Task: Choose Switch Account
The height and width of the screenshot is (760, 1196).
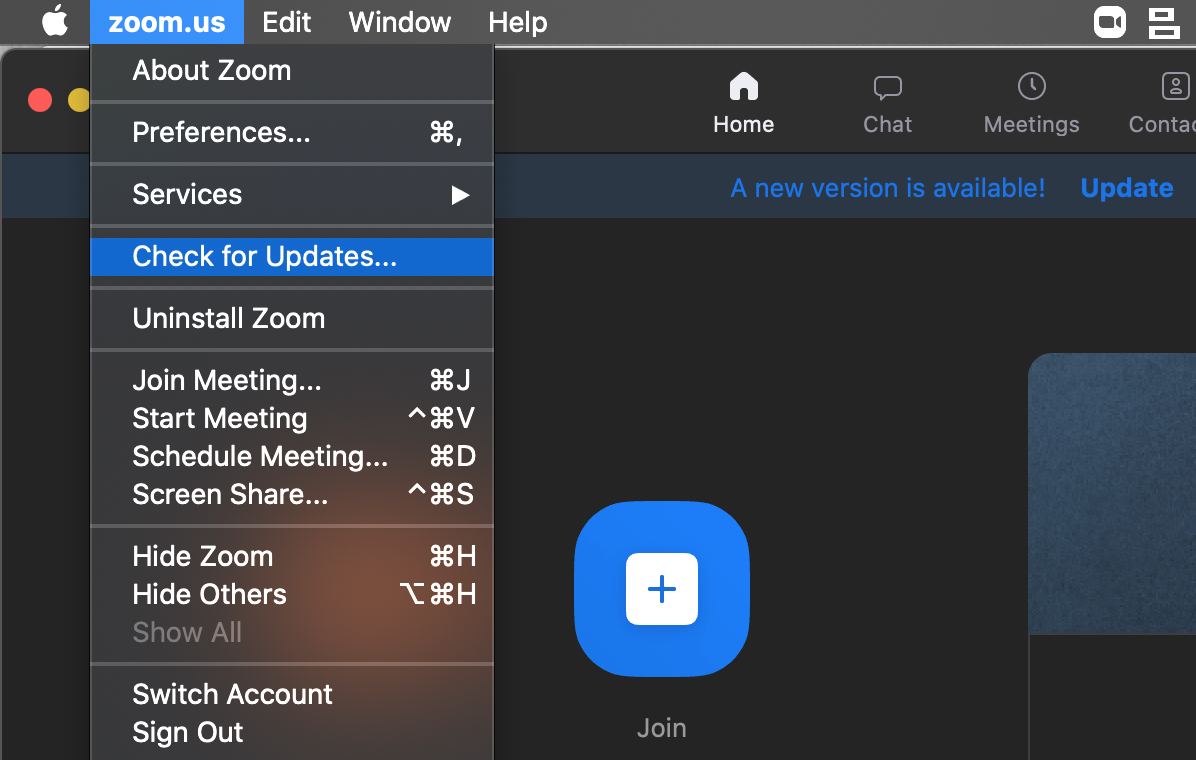Action: point(292,694)
